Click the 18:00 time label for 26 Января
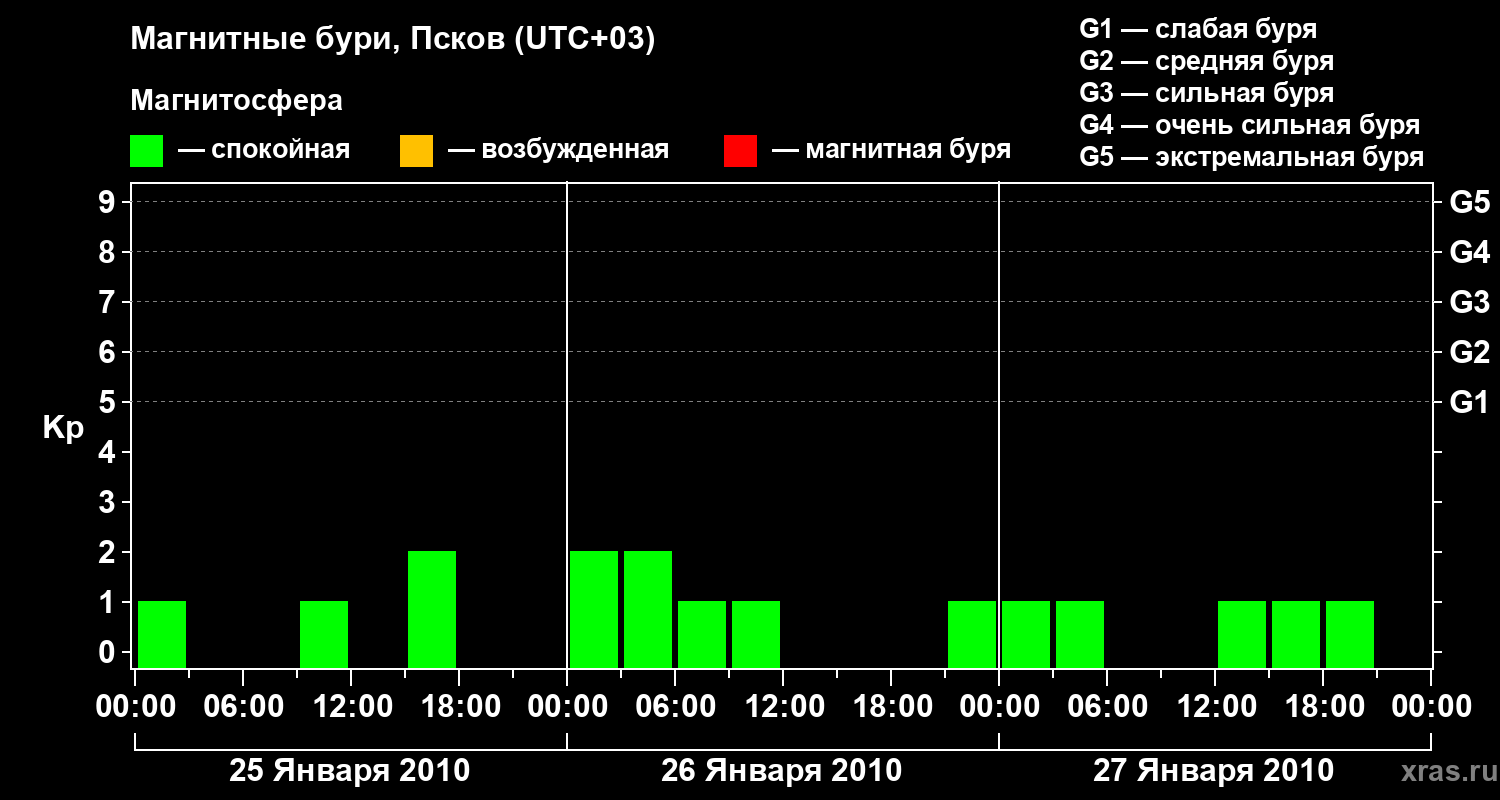This screenshot has height=800, width=1500. tap(891, 707)
